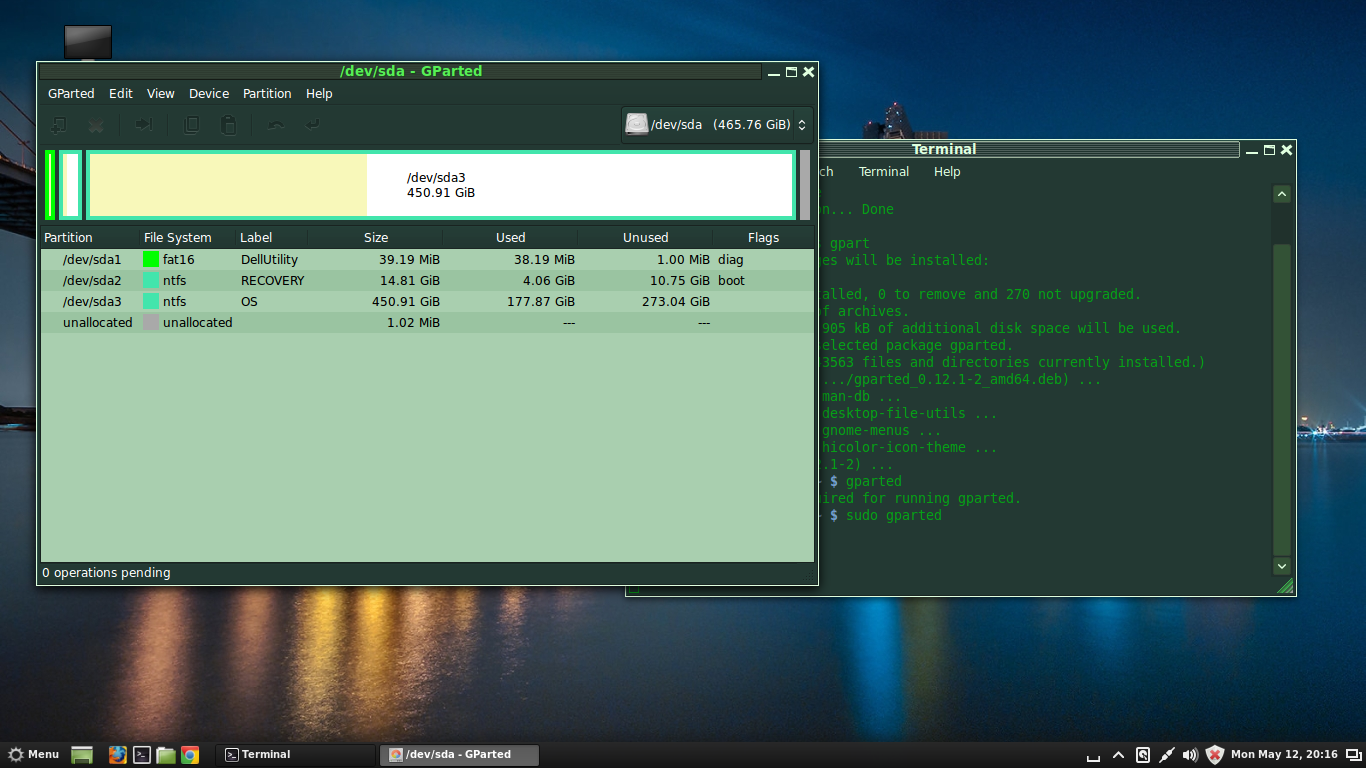1366x768 pixels.
Task: Open the Terminal menu in Terminal window
Action: (x=884, y=171)
